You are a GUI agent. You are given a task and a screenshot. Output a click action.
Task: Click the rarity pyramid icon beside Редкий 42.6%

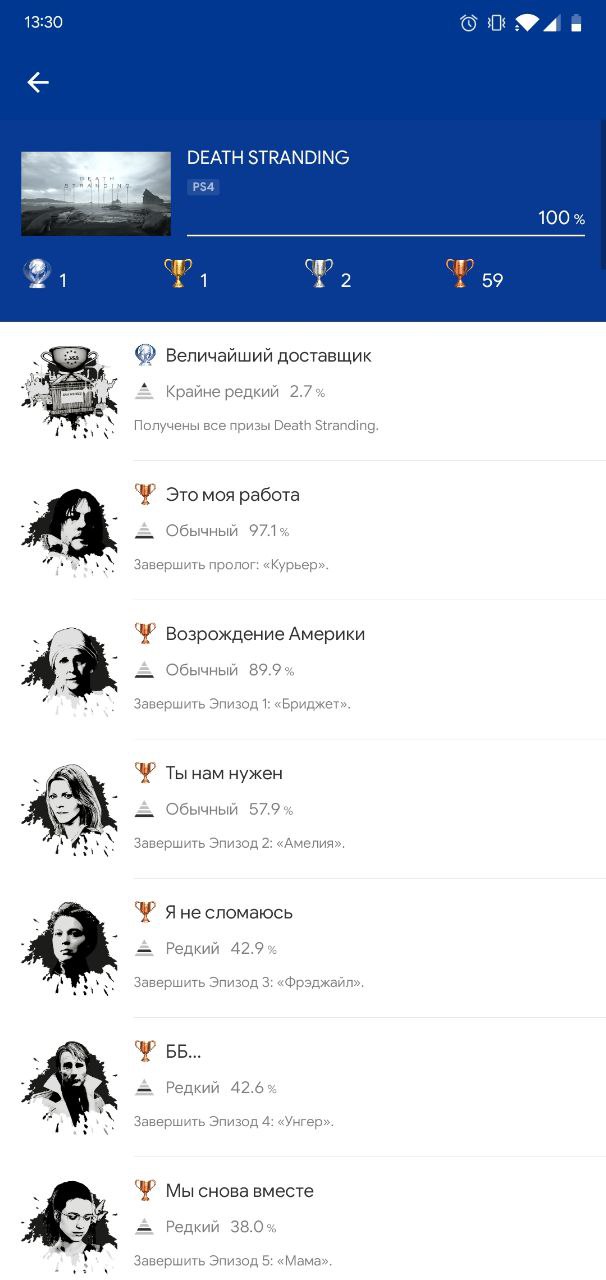click(x=145, y=1087)
